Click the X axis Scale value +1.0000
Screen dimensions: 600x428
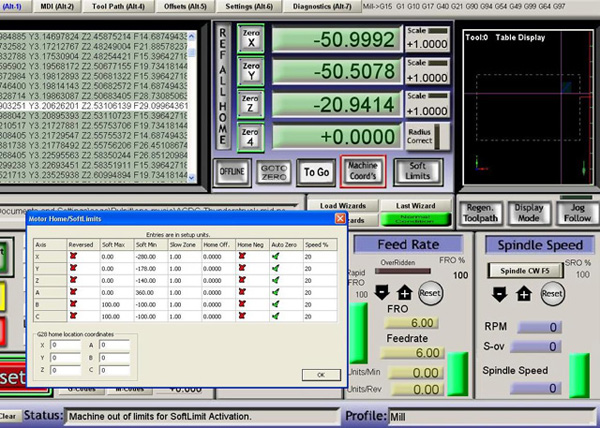427,44
